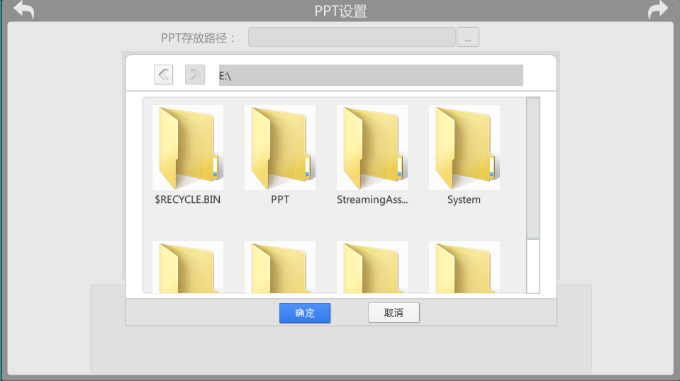Click the PPT存放路径 path input field

[x=352, y=37]
